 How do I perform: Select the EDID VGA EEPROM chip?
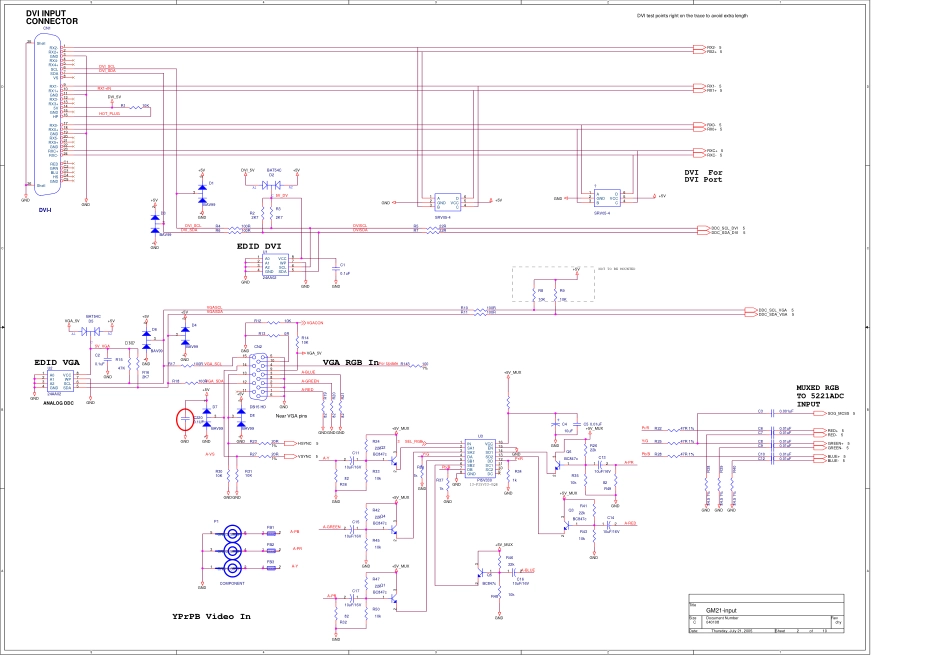point(60,383)
